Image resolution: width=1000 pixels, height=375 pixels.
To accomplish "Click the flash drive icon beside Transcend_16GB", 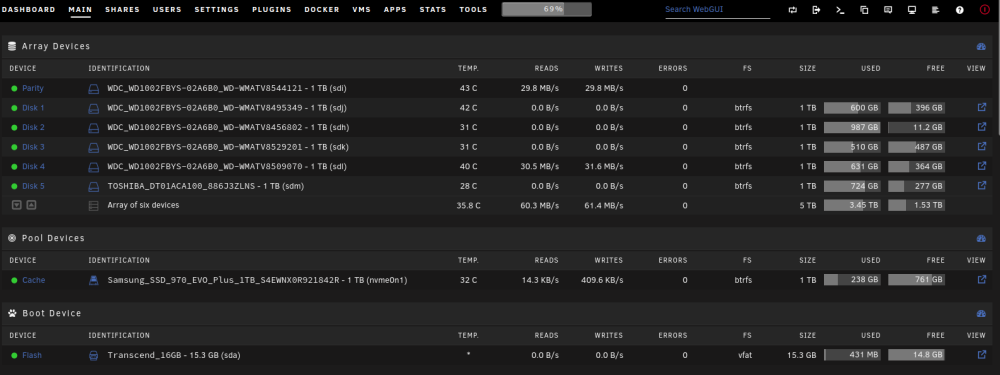I will (94, 355).
